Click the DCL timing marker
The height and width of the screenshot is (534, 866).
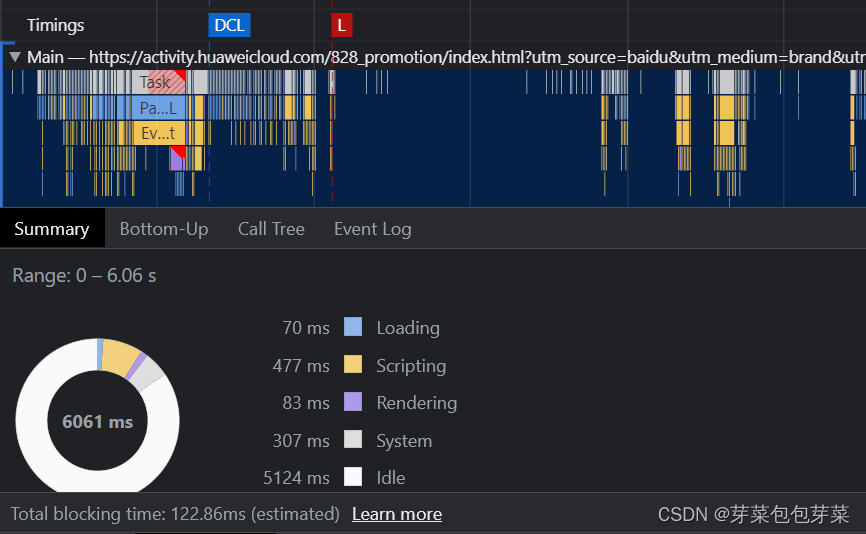pyautogui.click(x=229, y=25)
